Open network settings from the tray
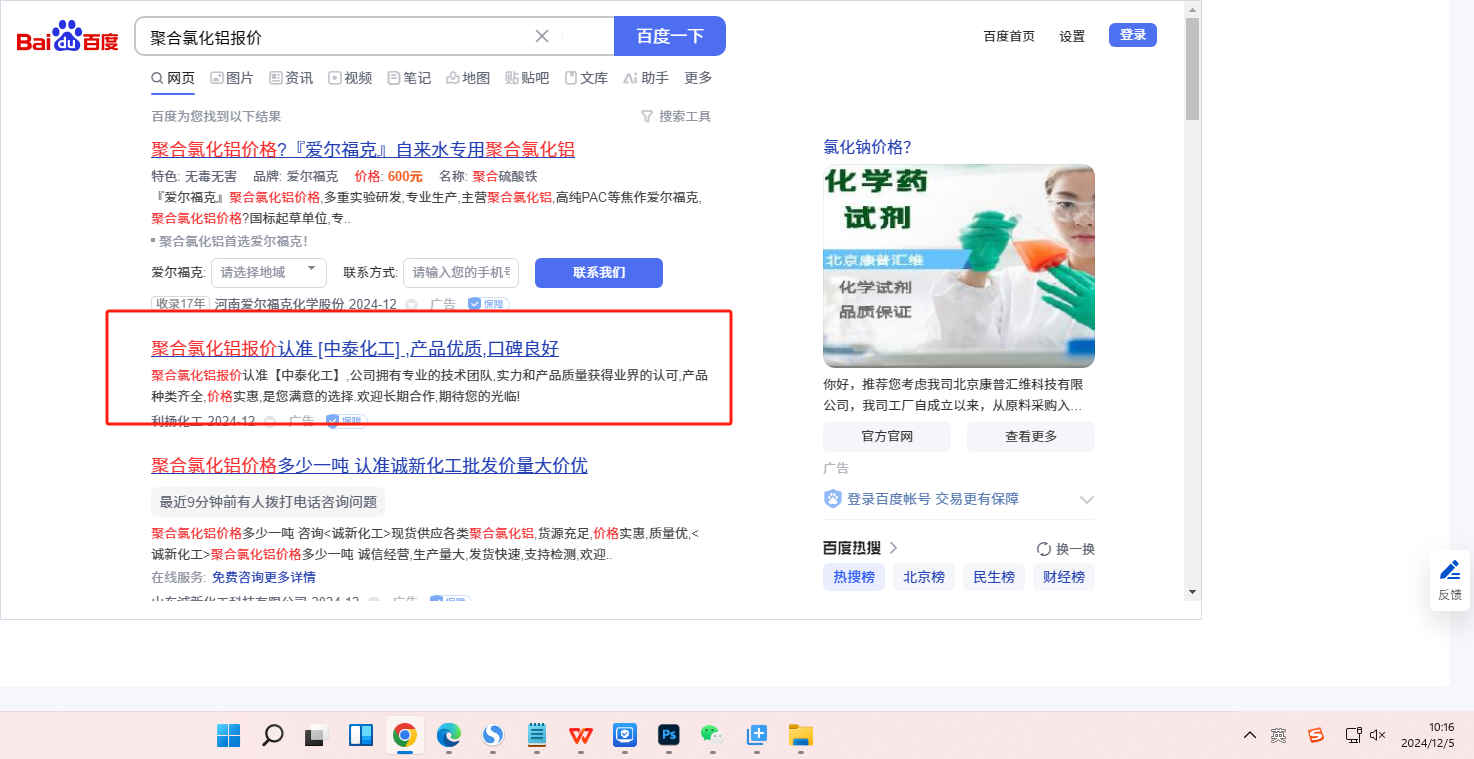The width and height of the screenshot is (1474, 759). click(x=1353, y=736)
